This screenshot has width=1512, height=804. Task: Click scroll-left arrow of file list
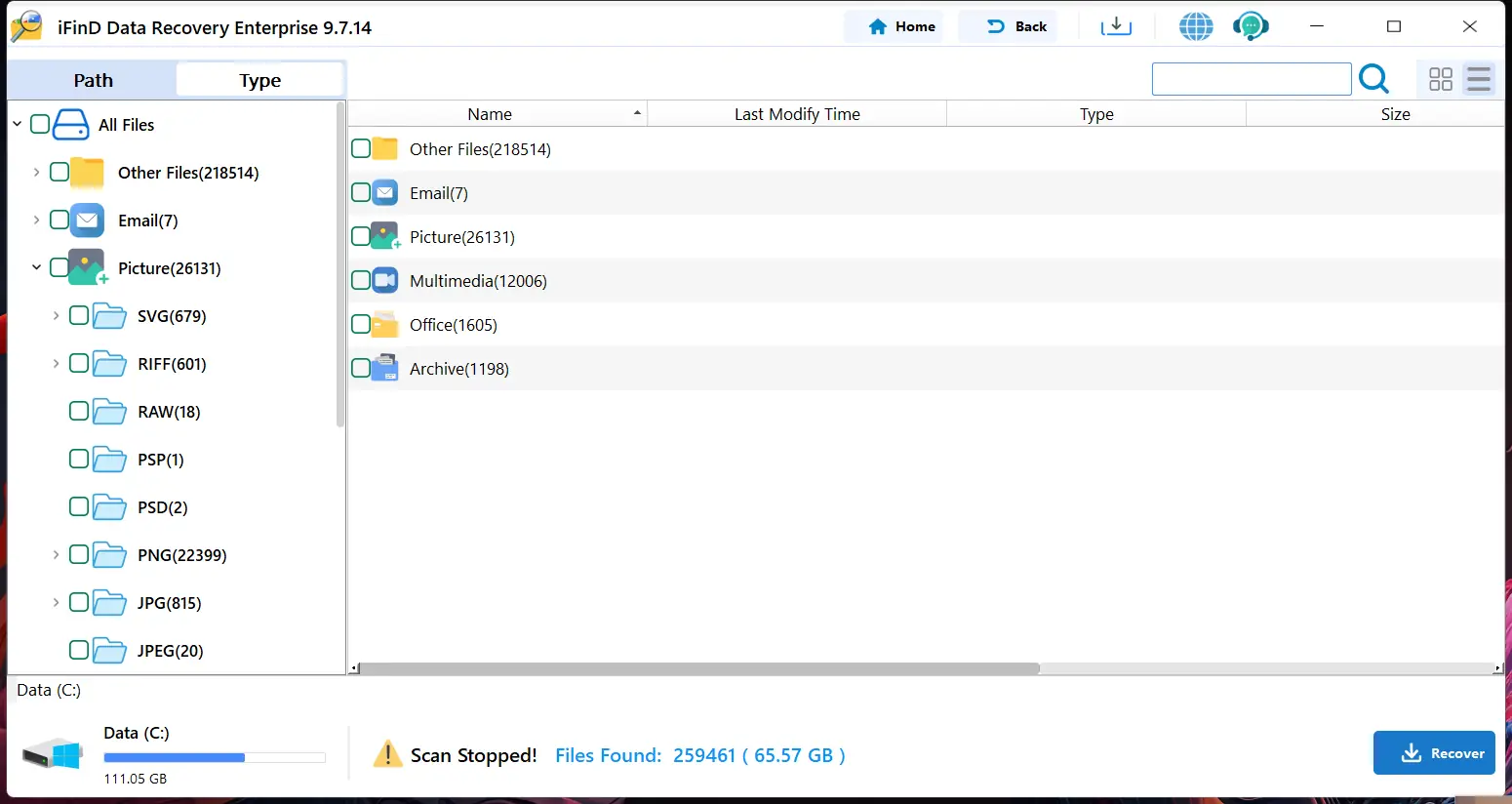coord(354,668)
